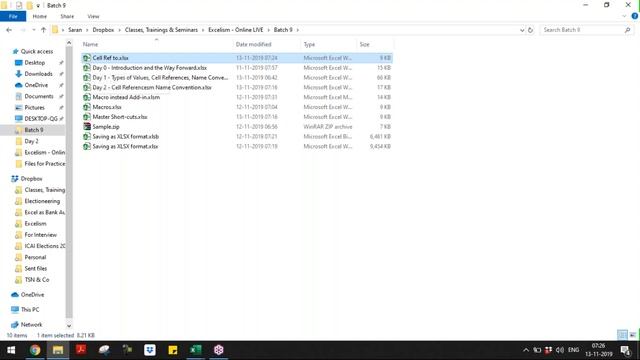Expand the address bar history dropdown
The image size is (640, 360).
click(522, 30)
